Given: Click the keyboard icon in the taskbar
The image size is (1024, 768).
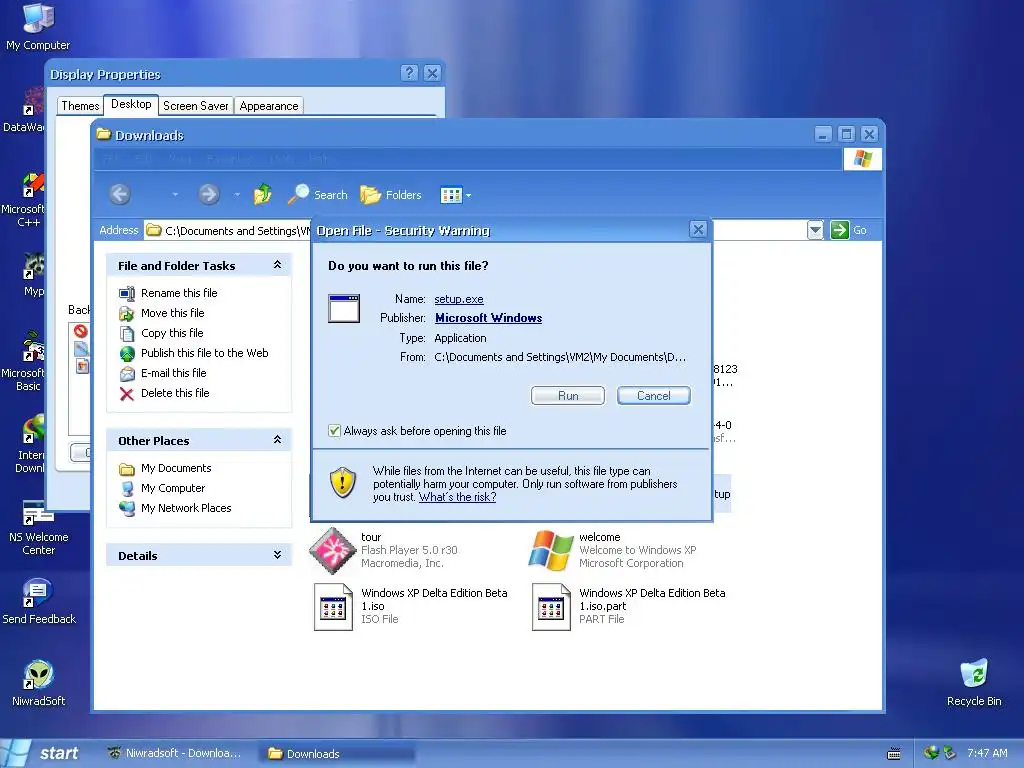Looking at the screenshot, I should coord(893,754).
